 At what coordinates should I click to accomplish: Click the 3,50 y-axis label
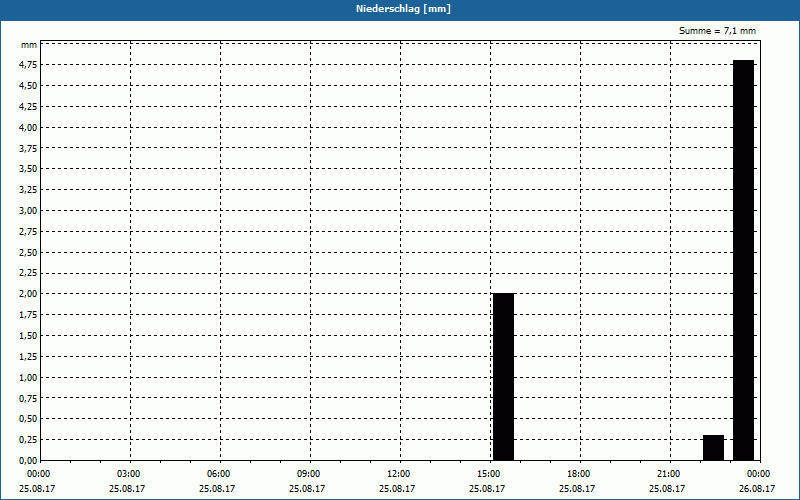pyautogui.click(x=28, y=169)
